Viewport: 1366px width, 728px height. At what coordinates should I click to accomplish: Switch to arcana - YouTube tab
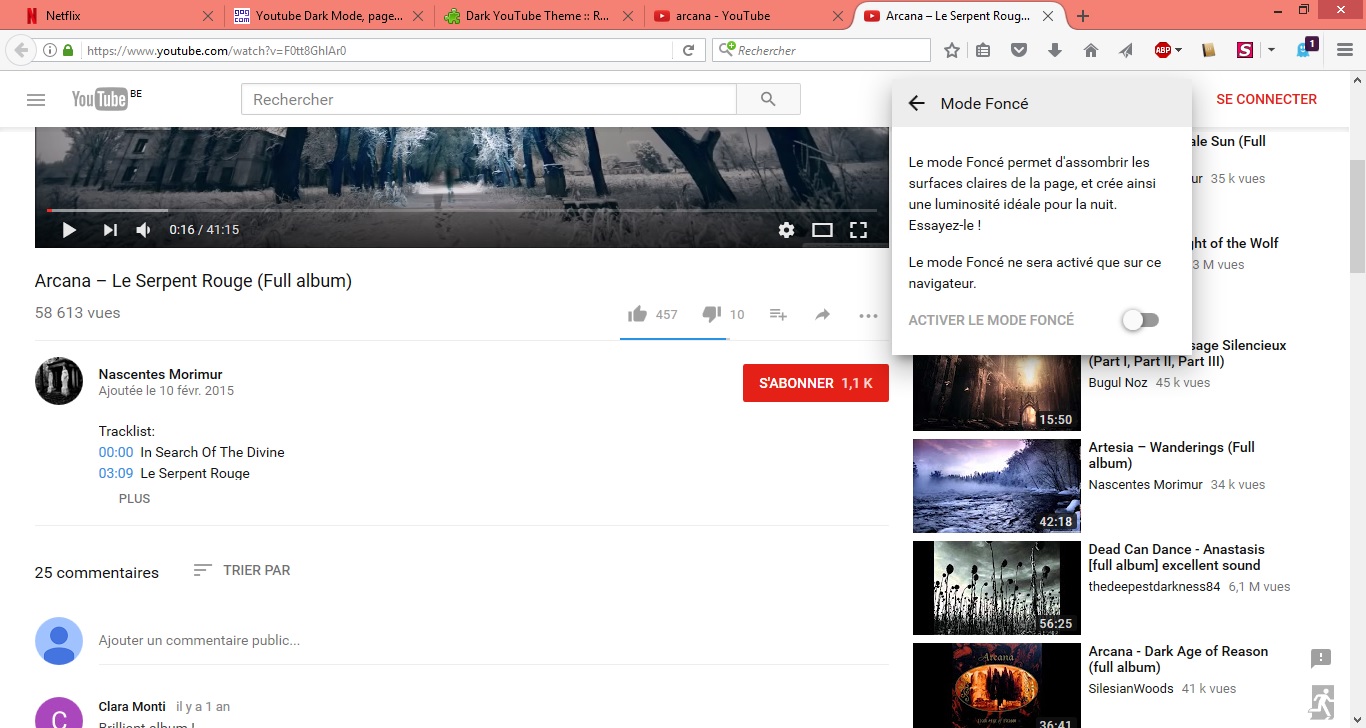pyautogui.click(x=750, y=16)
